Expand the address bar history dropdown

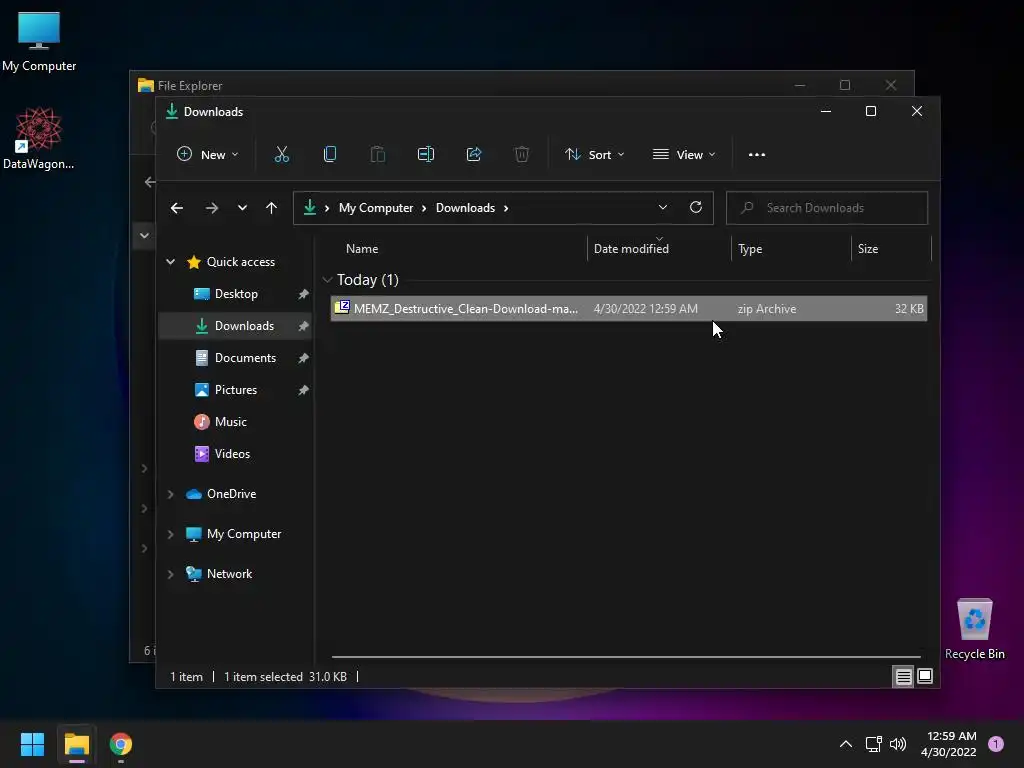(x=663, y=207)
